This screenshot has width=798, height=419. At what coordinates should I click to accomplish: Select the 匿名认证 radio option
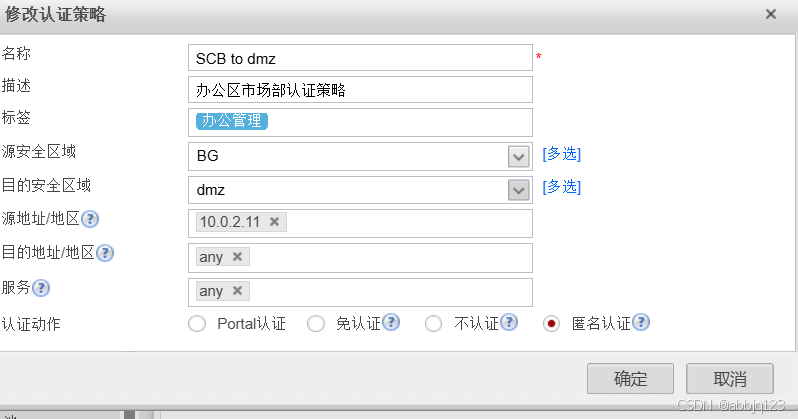pyautogui.click(x=551, y=323)
